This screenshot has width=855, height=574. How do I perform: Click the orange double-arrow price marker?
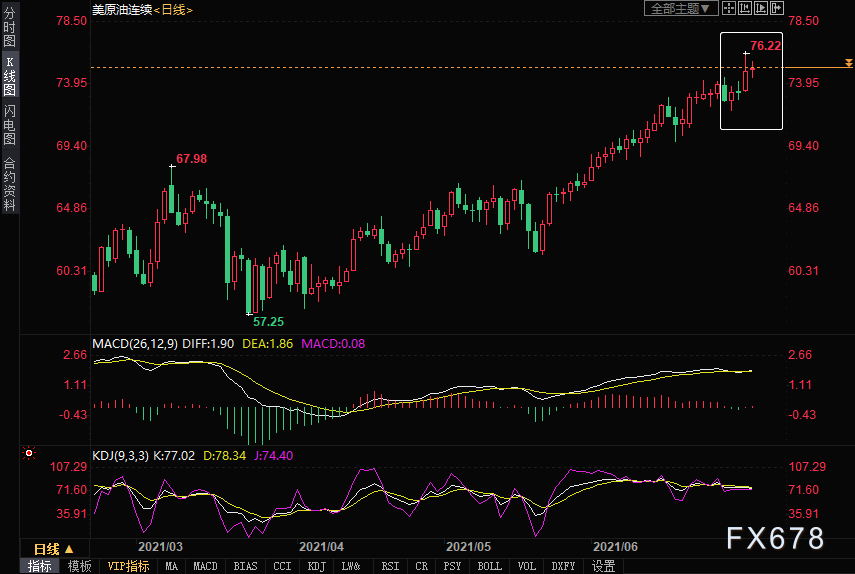848,63
